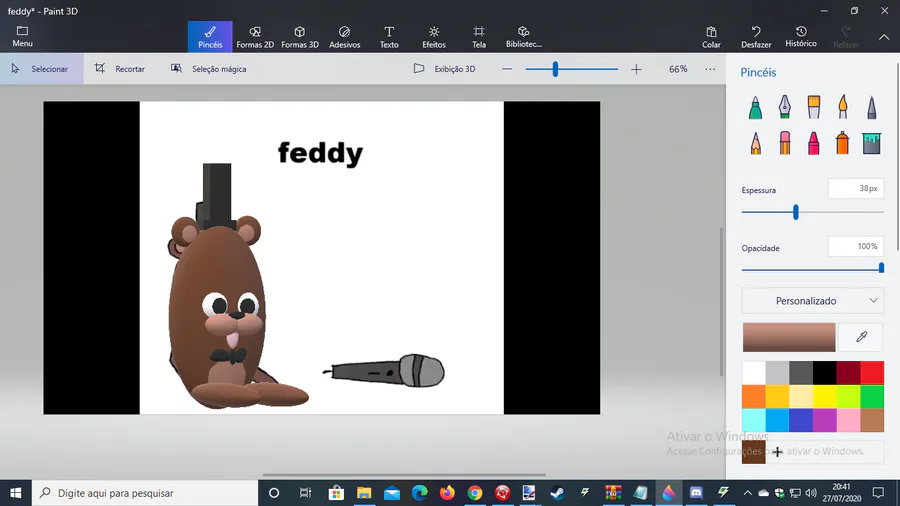
Task: Collapse the ribbon with the chevron
Action: point(884,37)
